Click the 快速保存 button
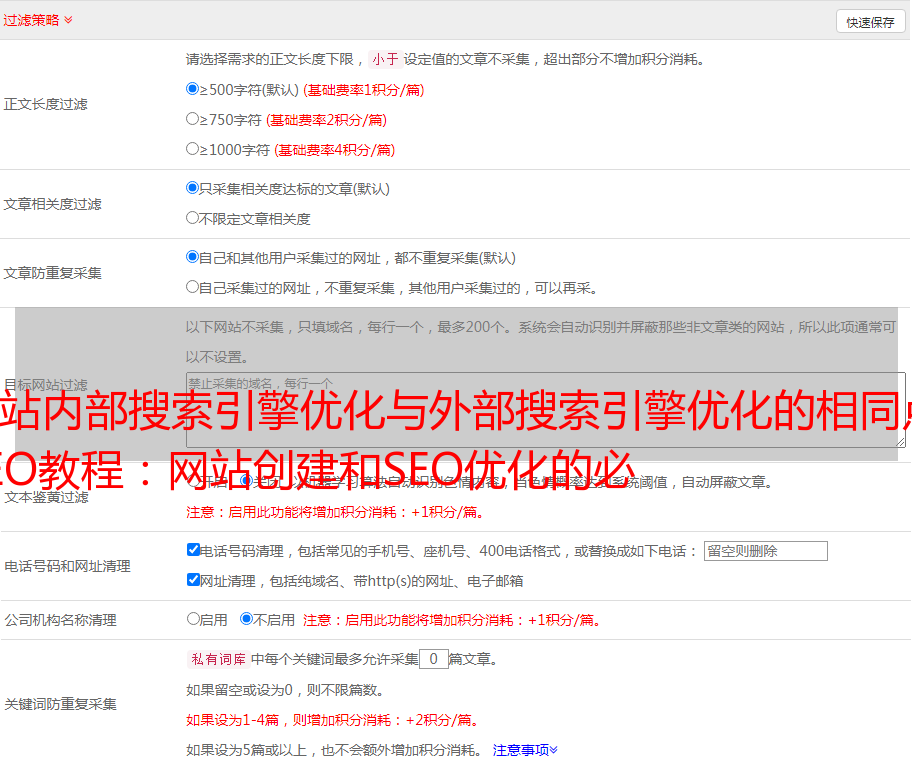This screenshot has width=912, height=768. point(870,22)
